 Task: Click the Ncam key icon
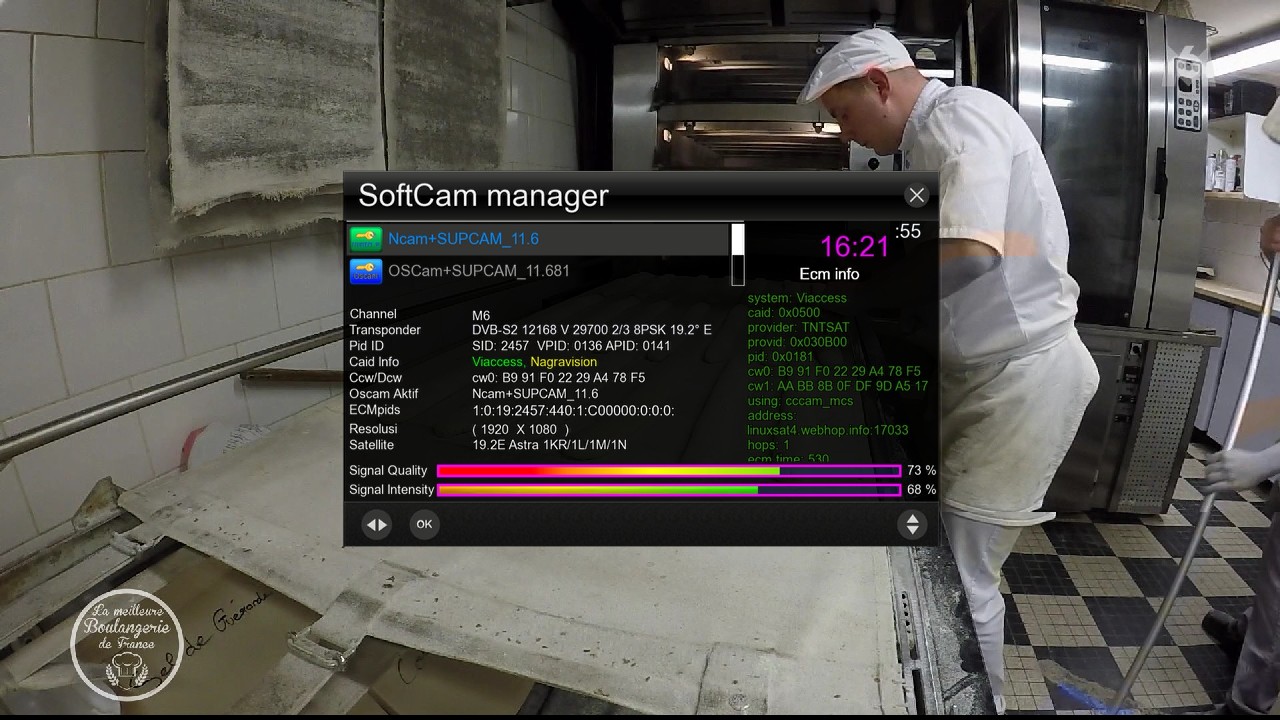point(365,239)
